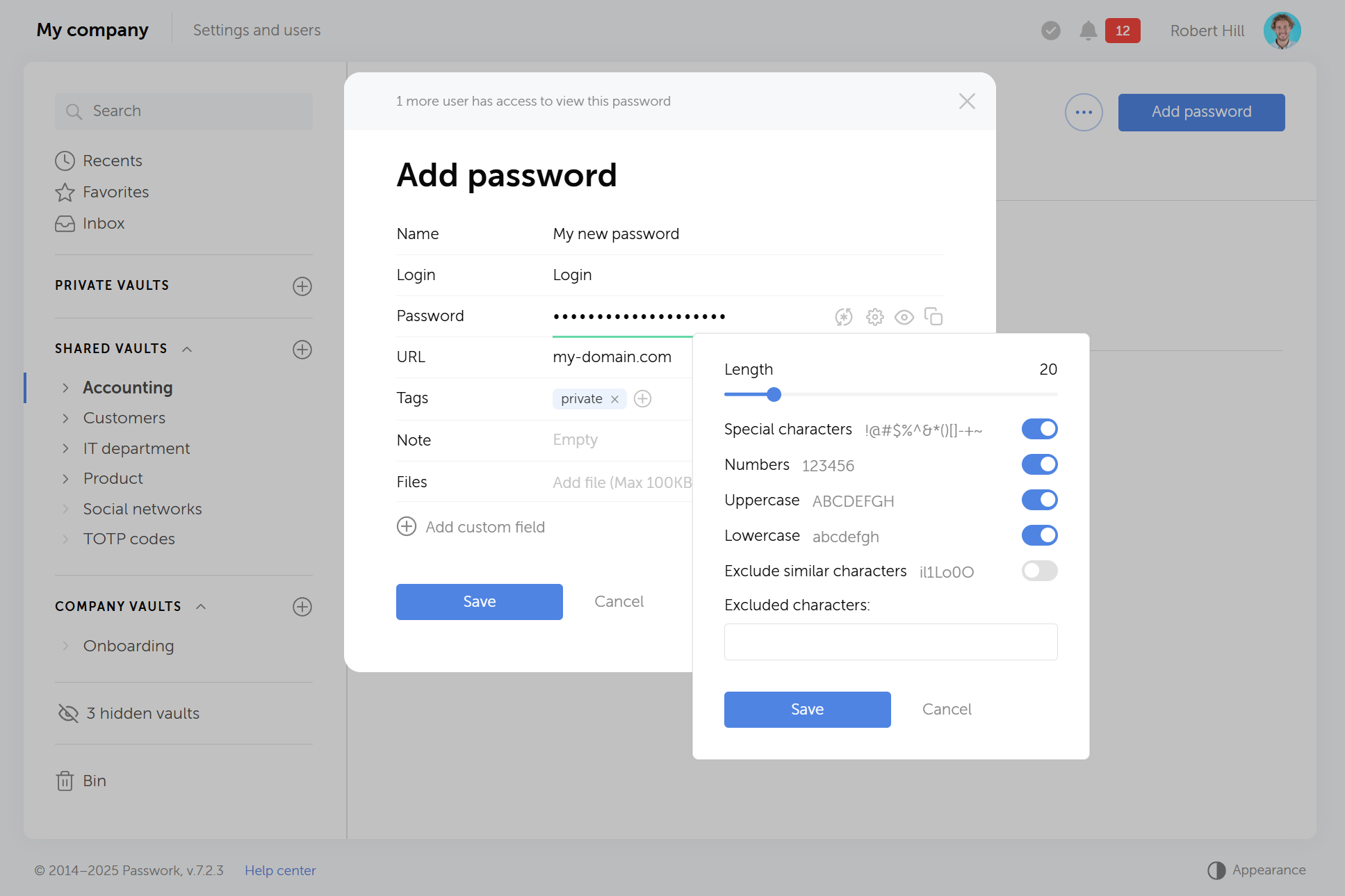This screenshot has width=1345, height=896.
Task: Expand the Accounting vault
Action: [65, 388]
